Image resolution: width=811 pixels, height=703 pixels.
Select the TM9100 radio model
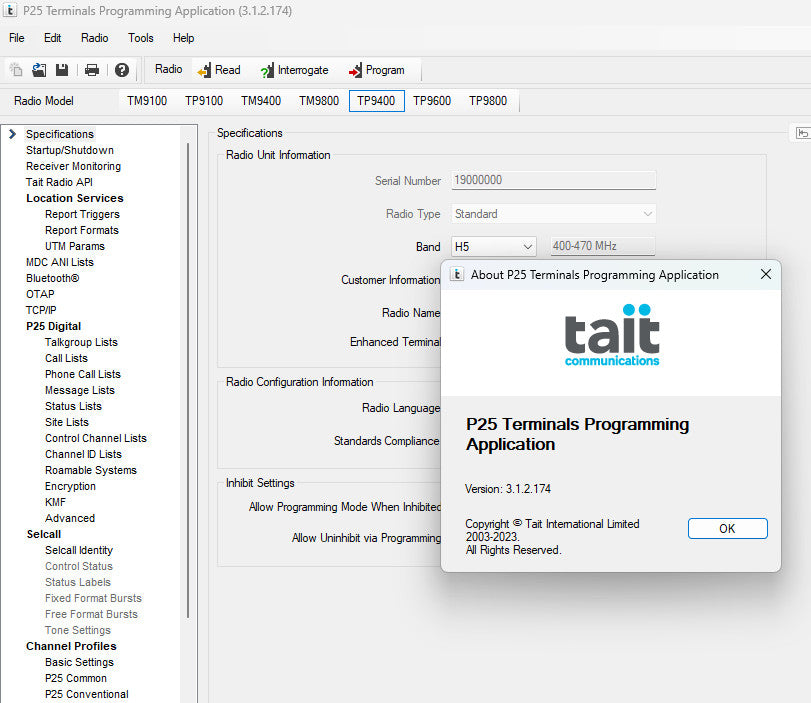point(147,100)
